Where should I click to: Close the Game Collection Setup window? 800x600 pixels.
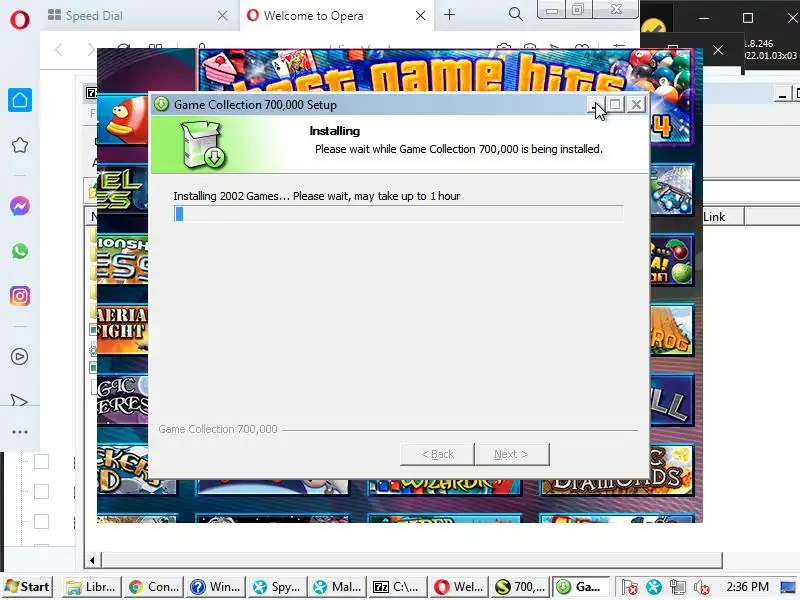pyautogui.click(x=636, y=105)
